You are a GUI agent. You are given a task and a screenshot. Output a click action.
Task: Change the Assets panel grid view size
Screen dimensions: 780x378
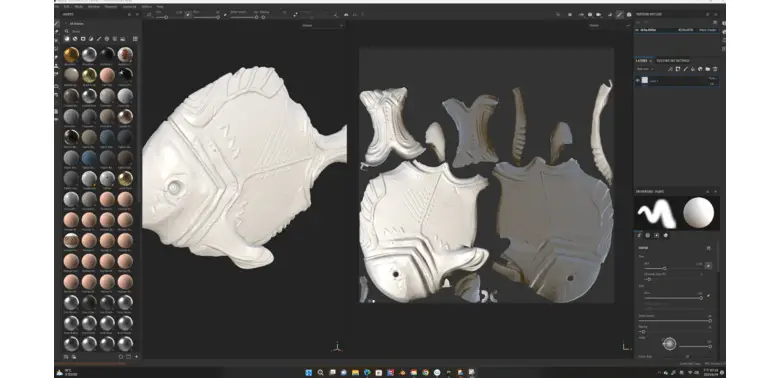(x=135, y=38)
